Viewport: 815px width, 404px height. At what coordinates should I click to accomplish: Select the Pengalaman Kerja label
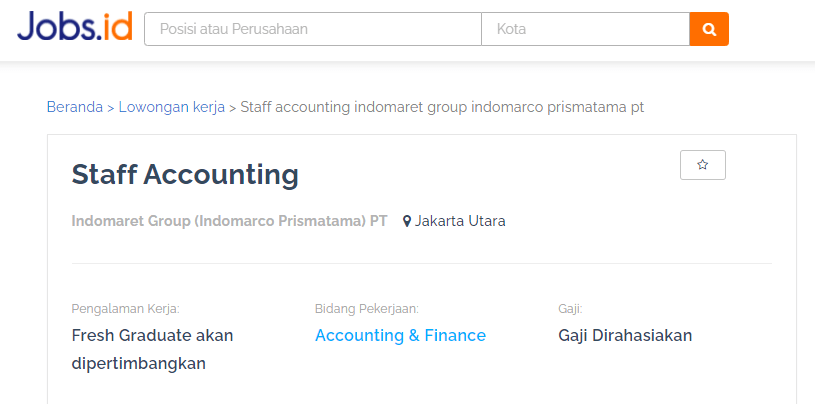pos(125,309)
